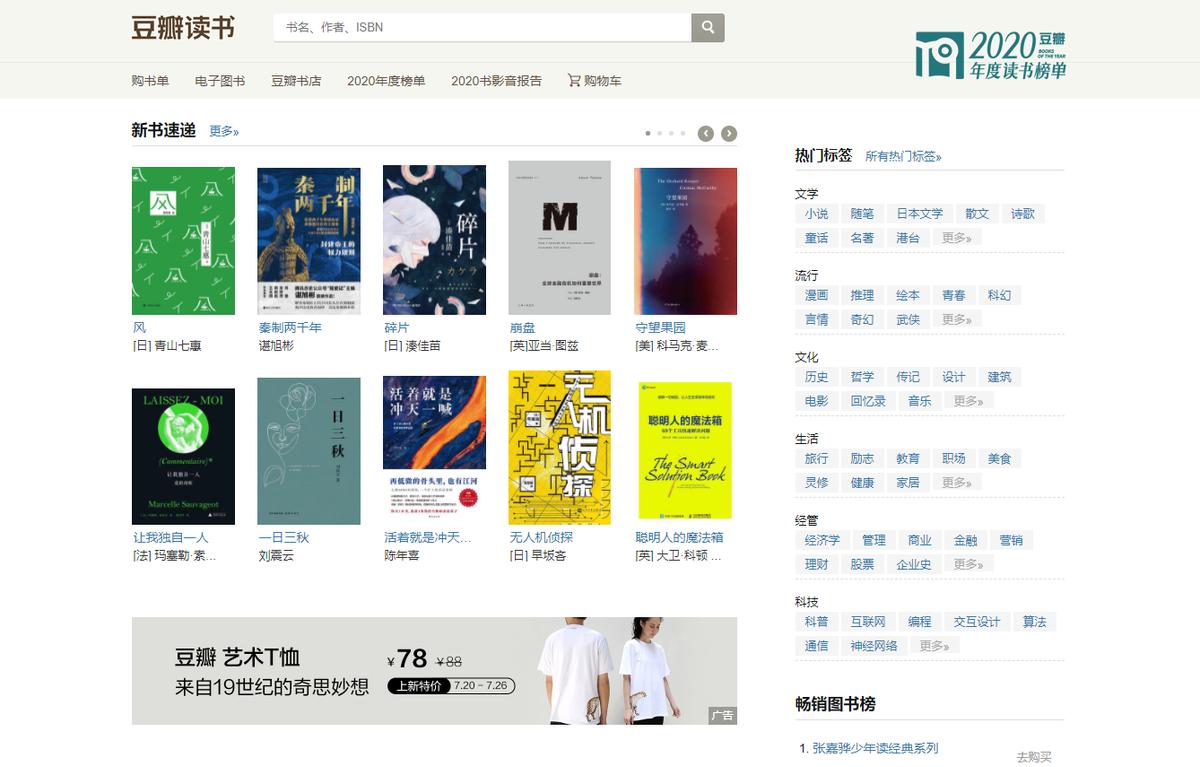
Task: Click 更多» next to 新书速递
Action: (x=224, y=131)
